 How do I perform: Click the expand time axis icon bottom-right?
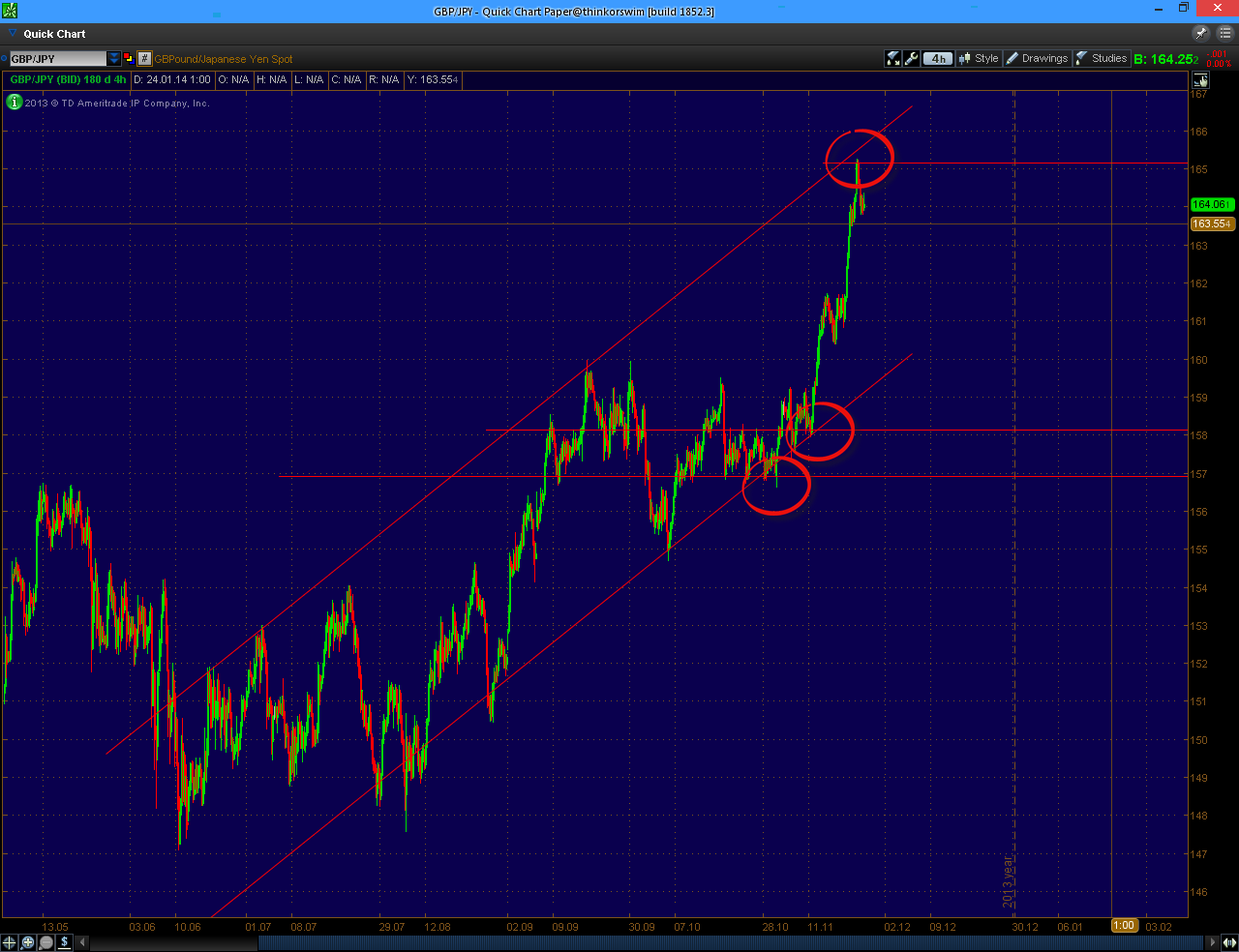pos(1229,942)
